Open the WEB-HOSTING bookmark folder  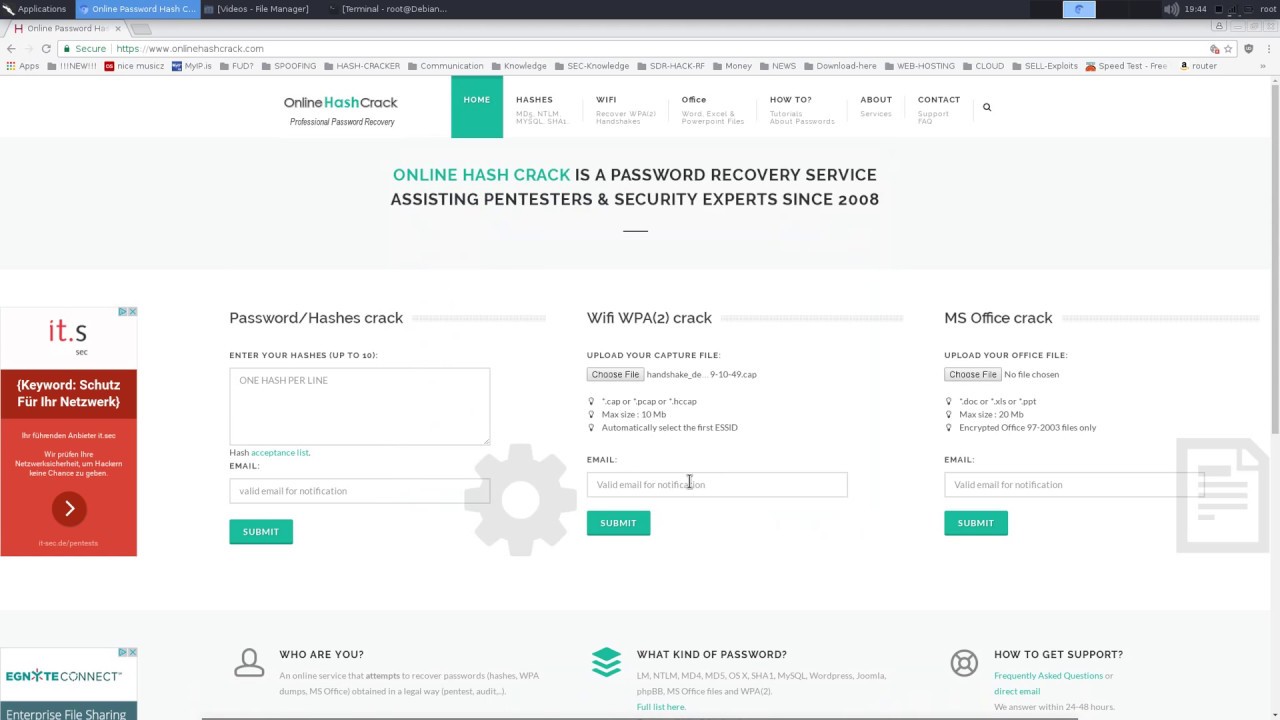tap(919, 66)
